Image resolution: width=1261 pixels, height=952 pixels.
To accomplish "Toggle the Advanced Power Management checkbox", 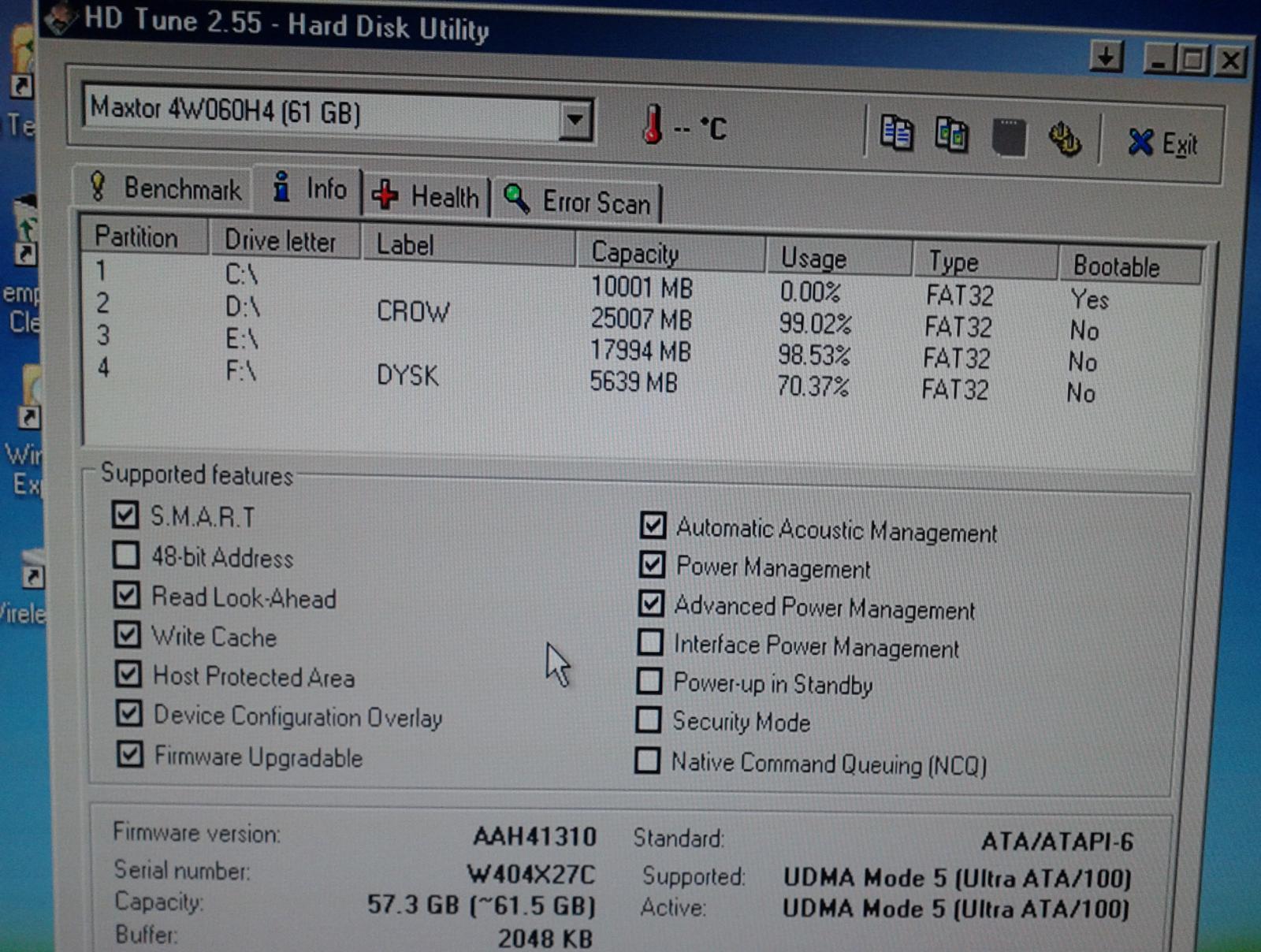I will (651, 604).
